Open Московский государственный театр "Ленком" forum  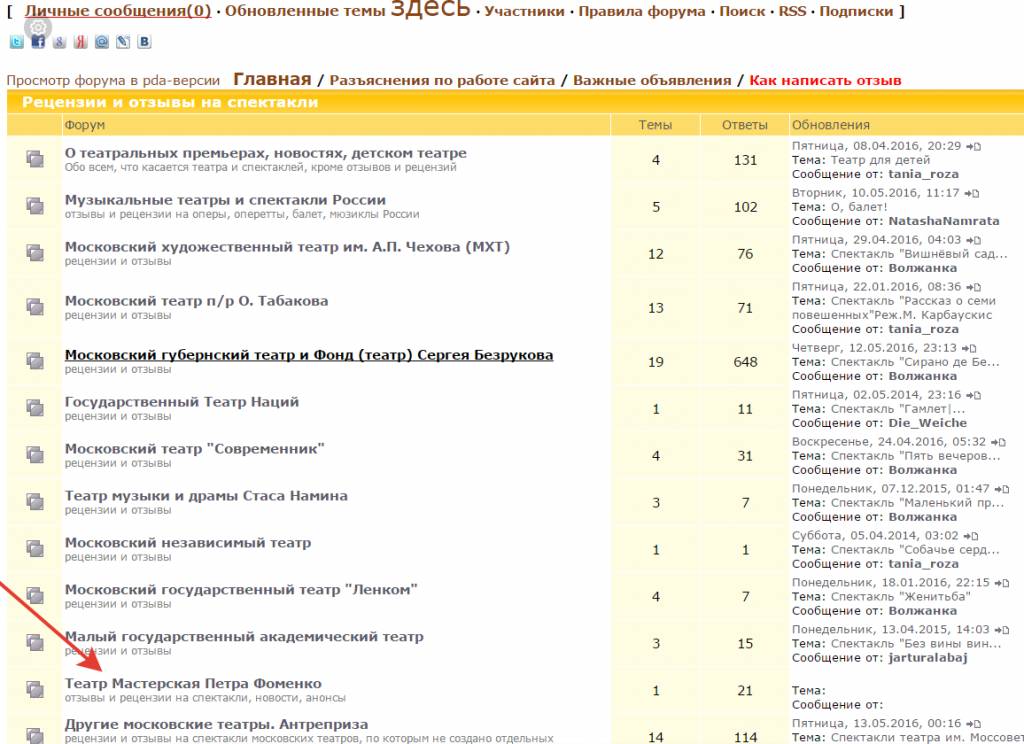tap(241, 590)
